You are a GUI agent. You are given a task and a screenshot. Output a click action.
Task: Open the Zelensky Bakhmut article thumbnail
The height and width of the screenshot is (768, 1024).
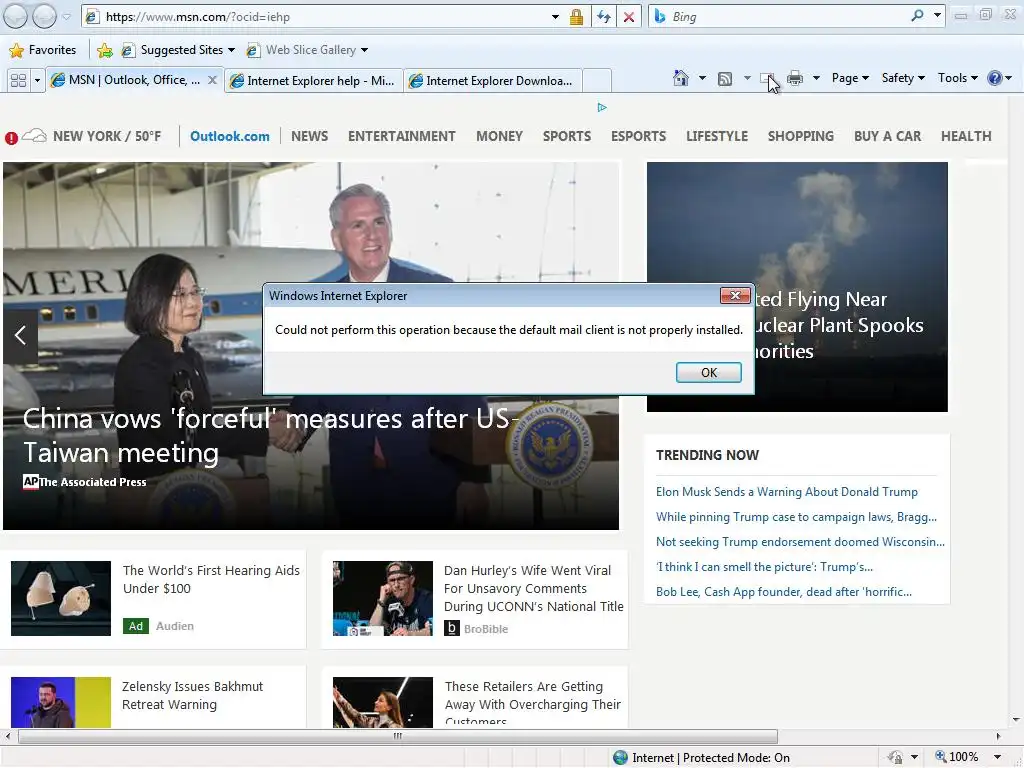pyautogui.click(x=61, y=702)
